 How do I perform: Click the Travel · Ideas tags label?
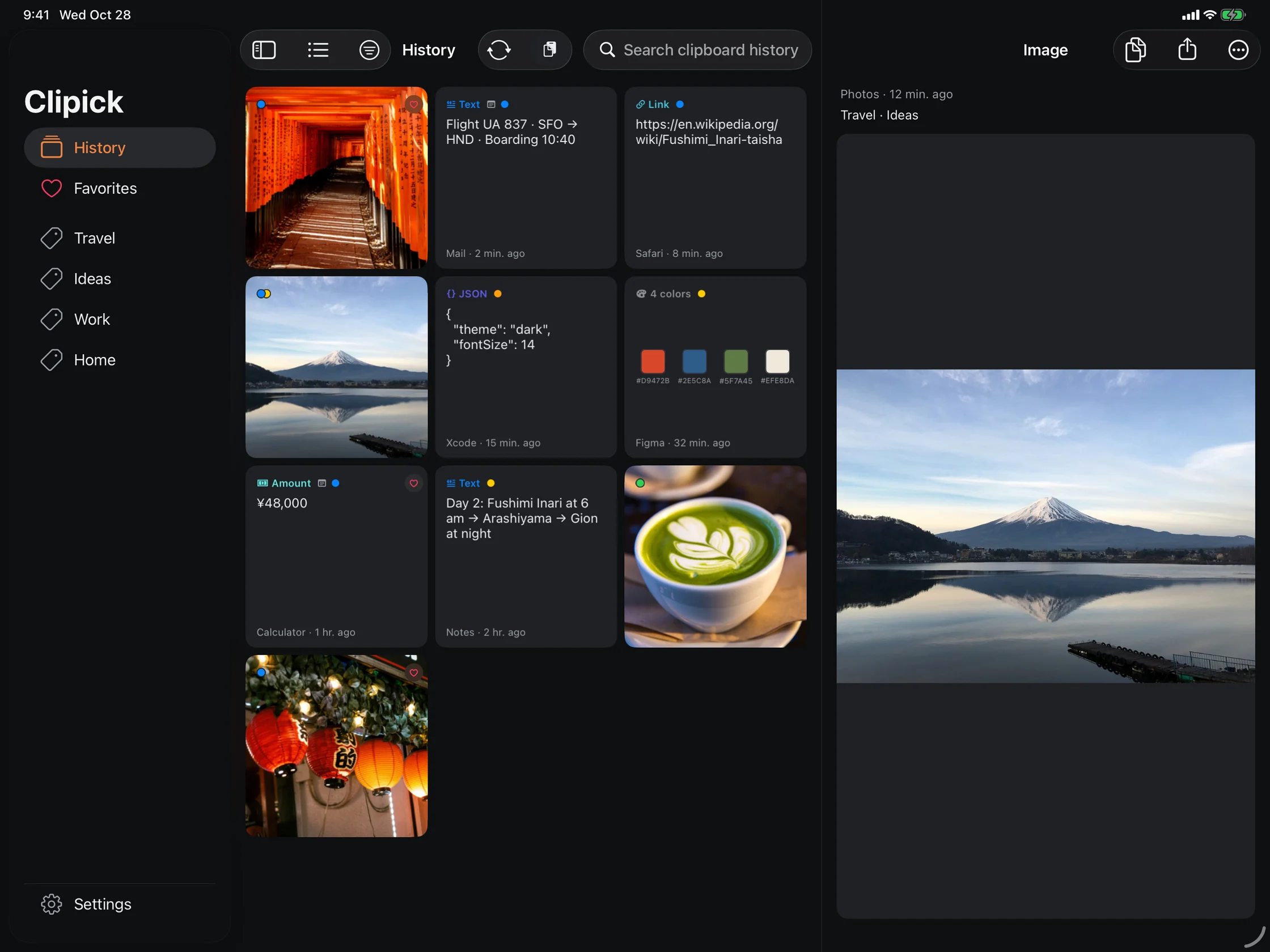pos(879,116)
